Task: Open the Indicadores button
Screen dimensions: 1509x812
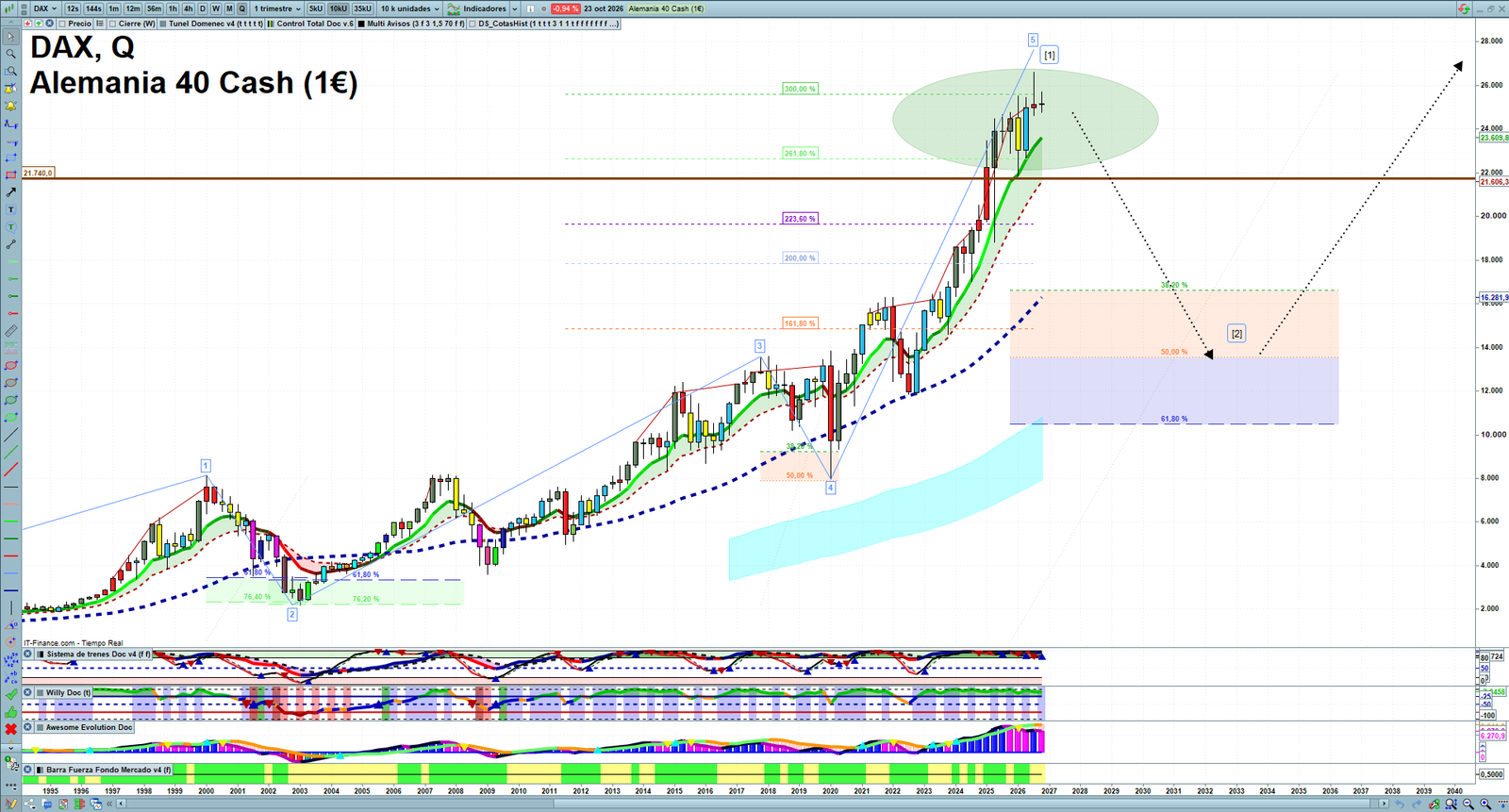Action: pyautogui.click(x=478, y=8)
